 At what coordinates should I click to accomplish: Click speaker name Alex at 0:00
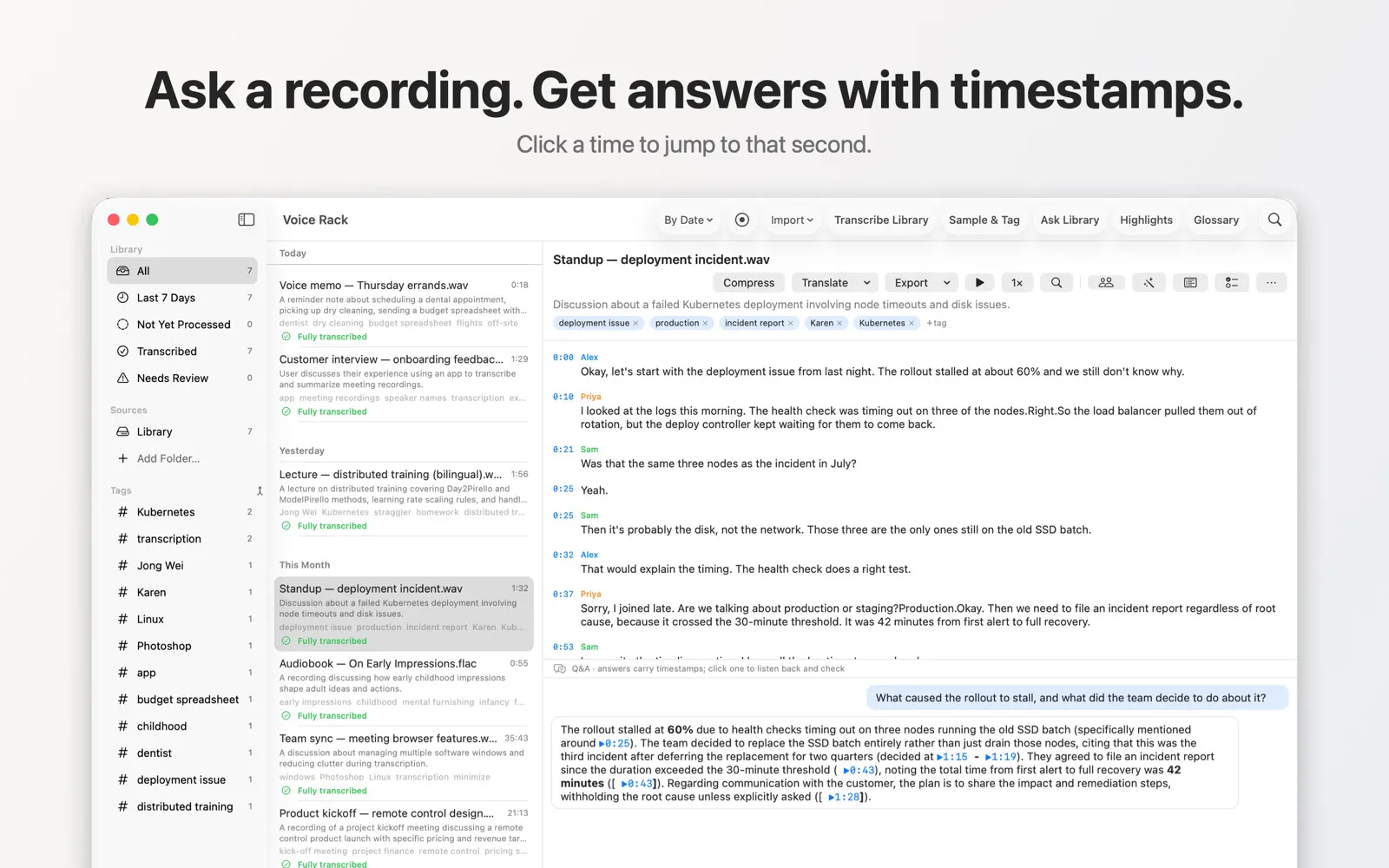589,358
